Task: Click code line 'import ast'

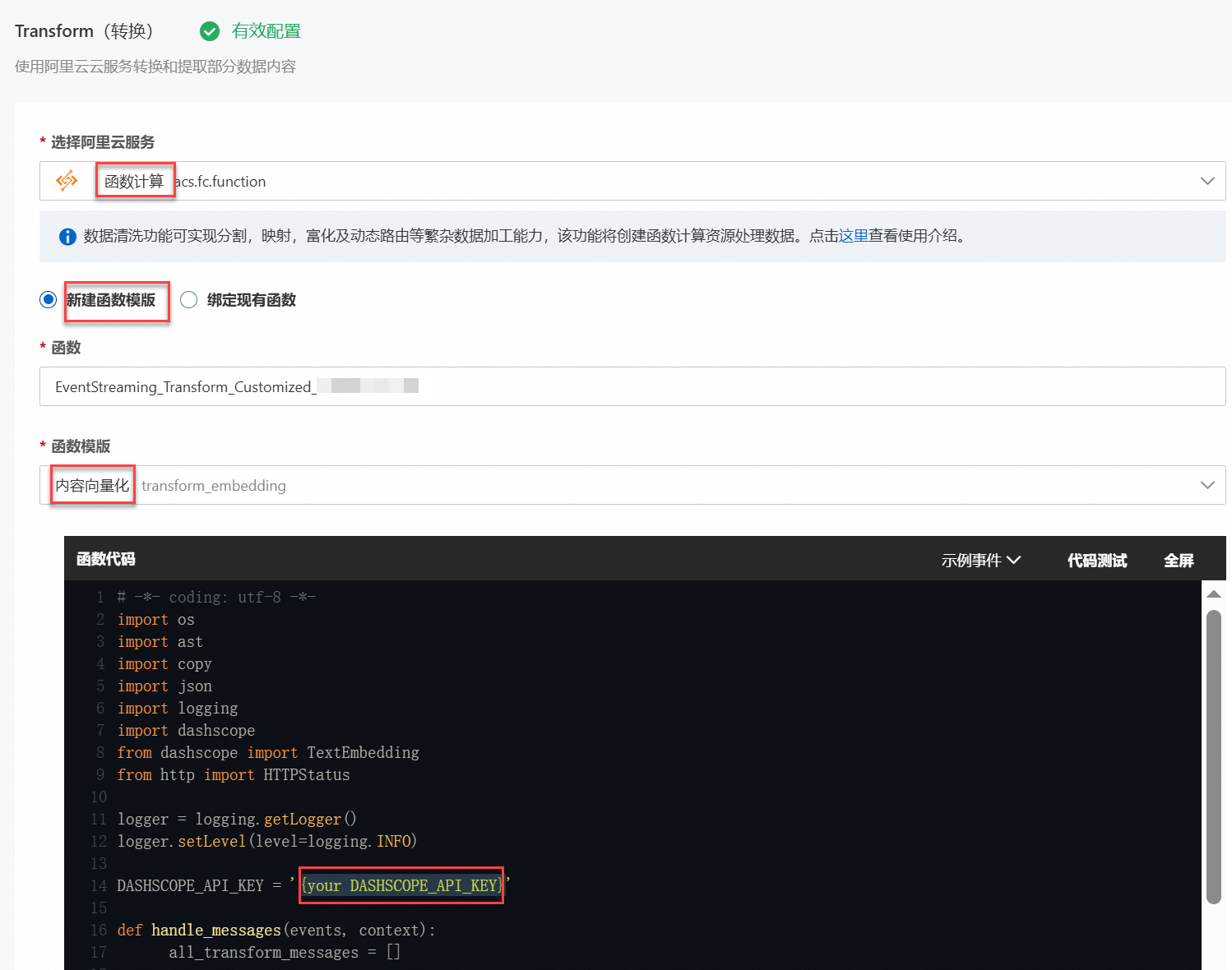Action: click(x=160, y=641)
